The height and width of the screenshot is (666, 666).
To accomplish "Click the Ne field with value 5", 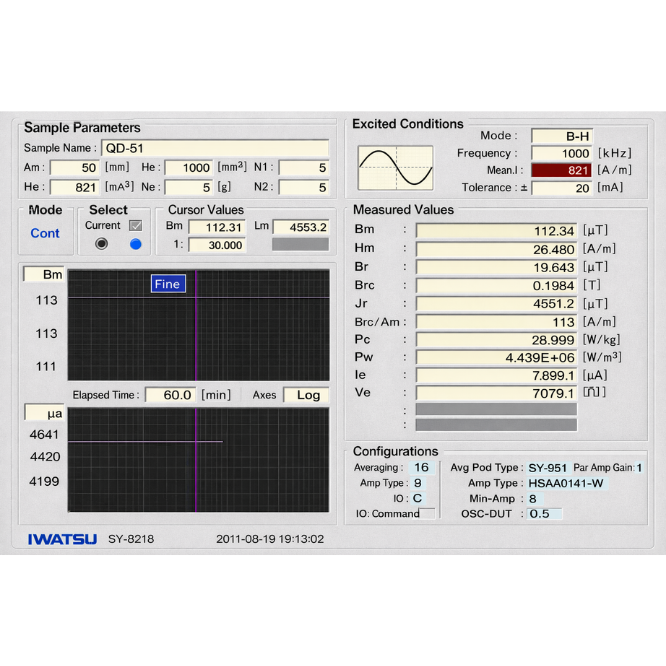I will point(189,187).
